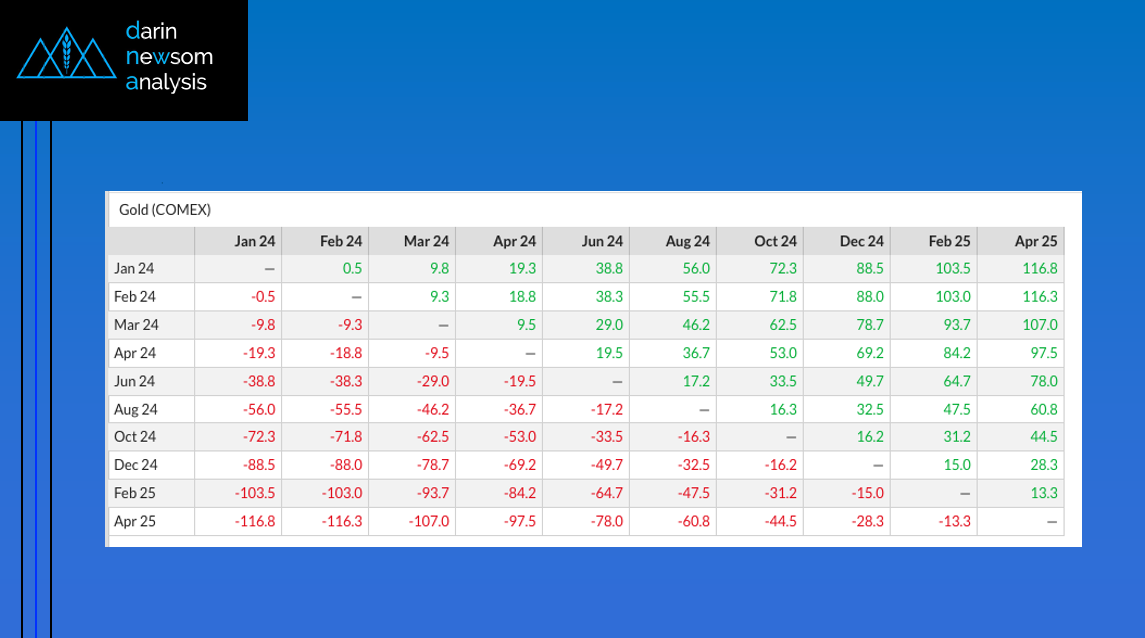Choose the Dec 24 column header

coord(863,241)
